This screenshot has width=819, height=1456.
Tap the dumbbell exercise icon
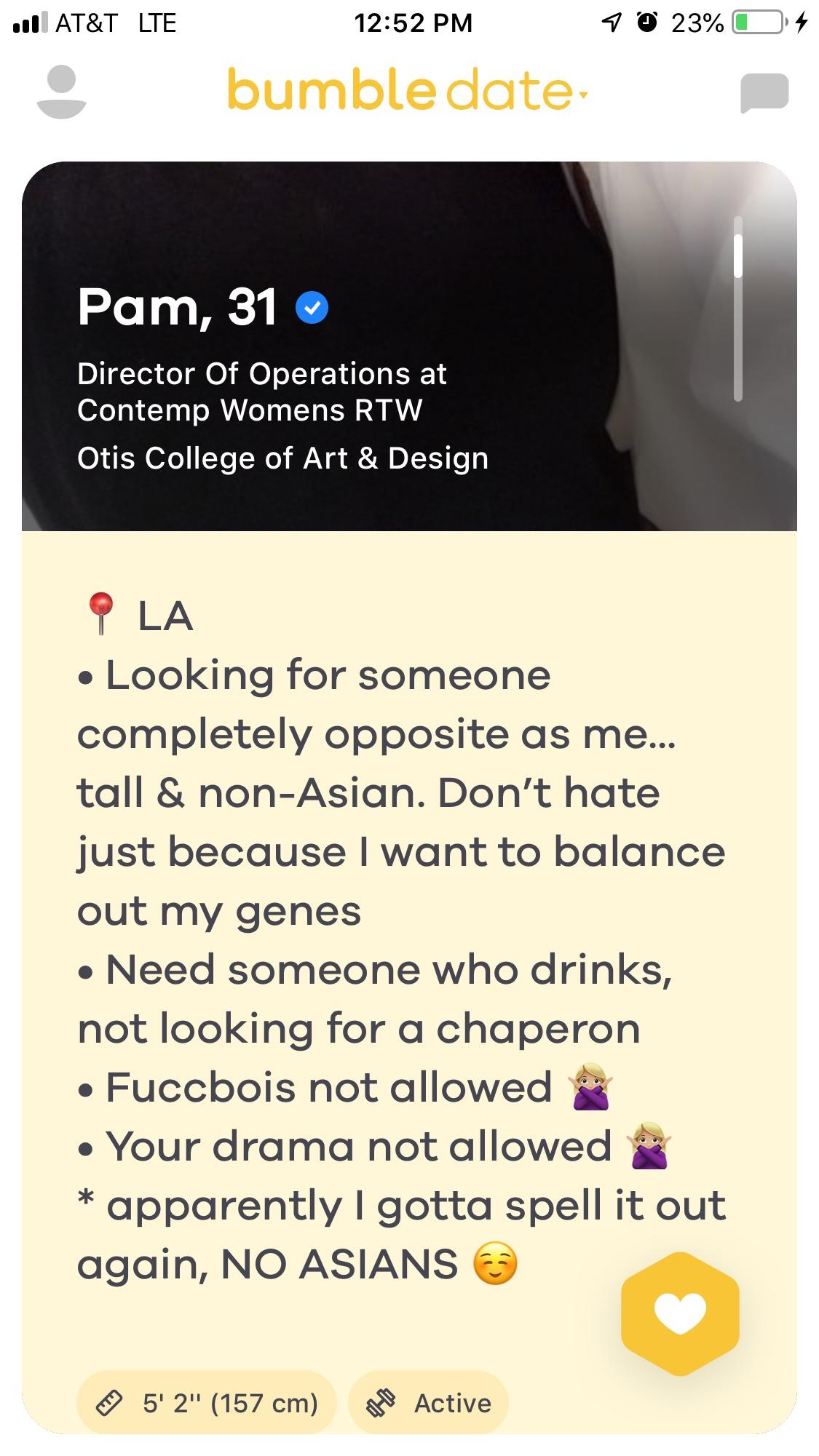[x=381, y=1402]
